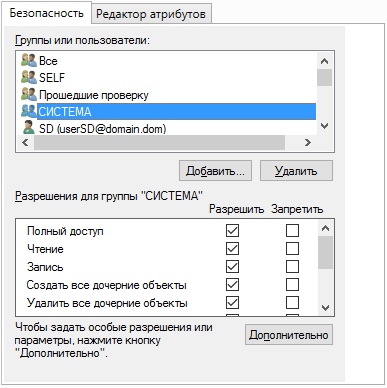This screenshot has width=387, height=388.
Task: Click permissions list down arrow
Action: tap(325, 307)
